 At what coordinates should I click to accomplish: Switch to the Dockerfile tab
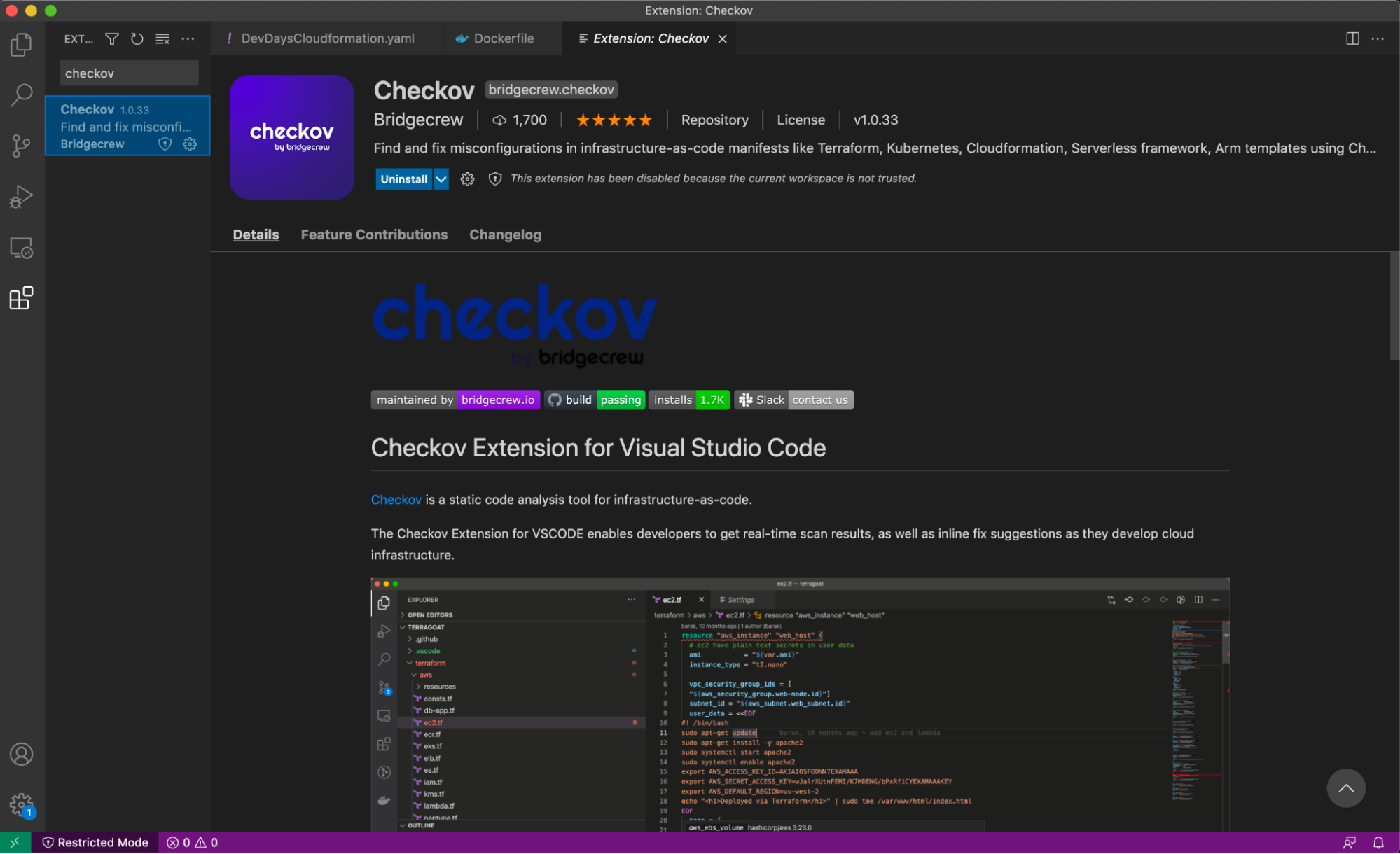(503, 39)
